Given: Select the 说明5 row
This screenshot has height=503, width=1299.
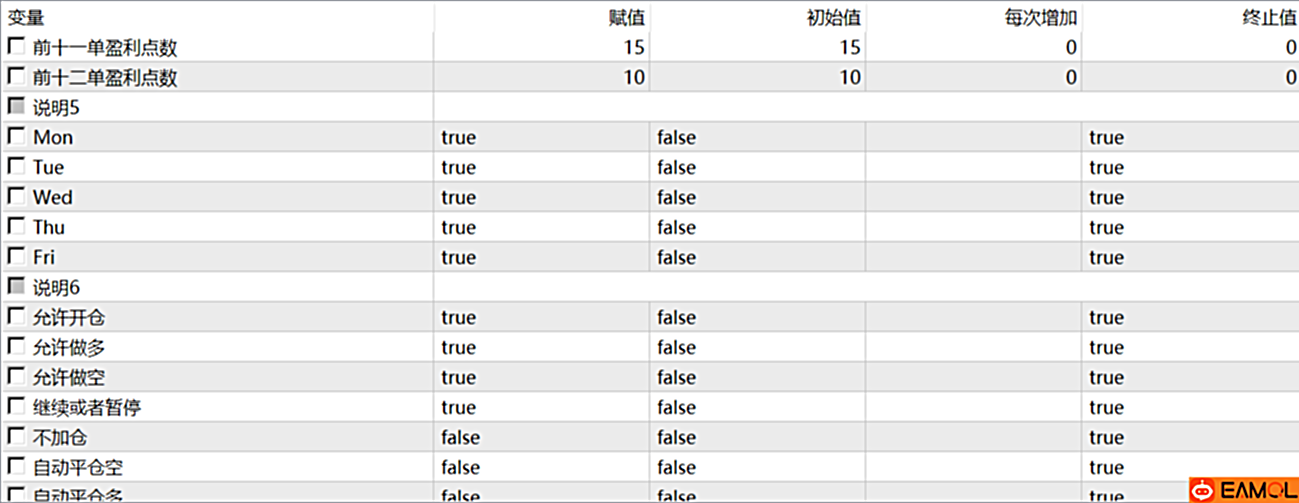Looking at the screenshot, I should coord(649,107).
